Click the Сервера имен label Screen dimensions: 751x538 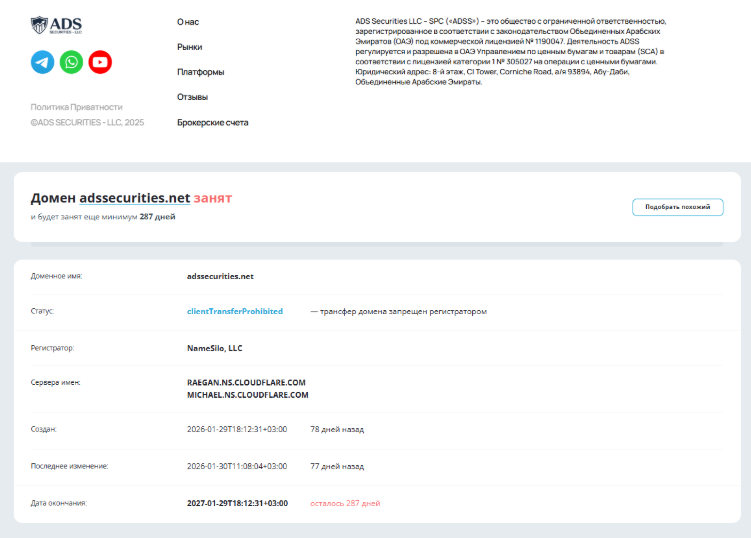pyautogui.click(x=56, y=382)
